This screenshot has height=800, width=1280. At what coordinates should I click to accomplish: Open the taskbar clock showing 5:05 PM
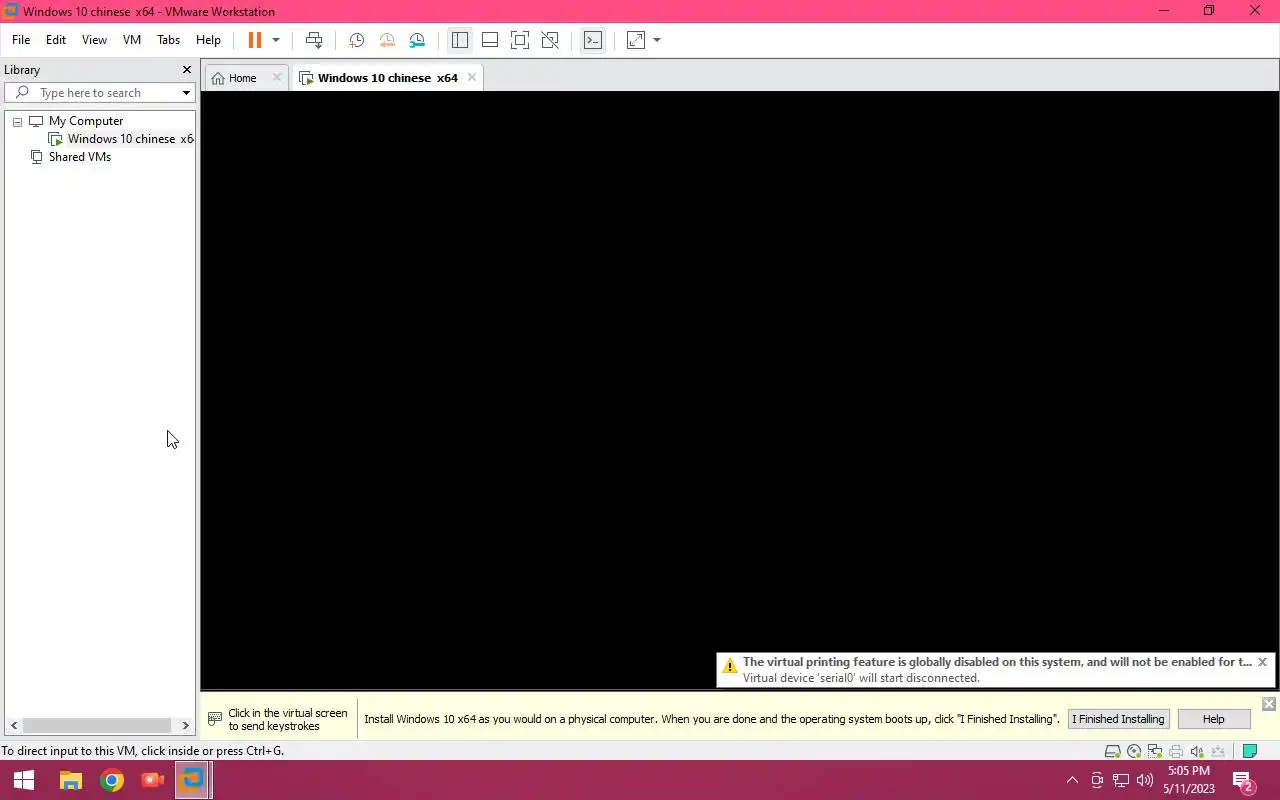1189,780
